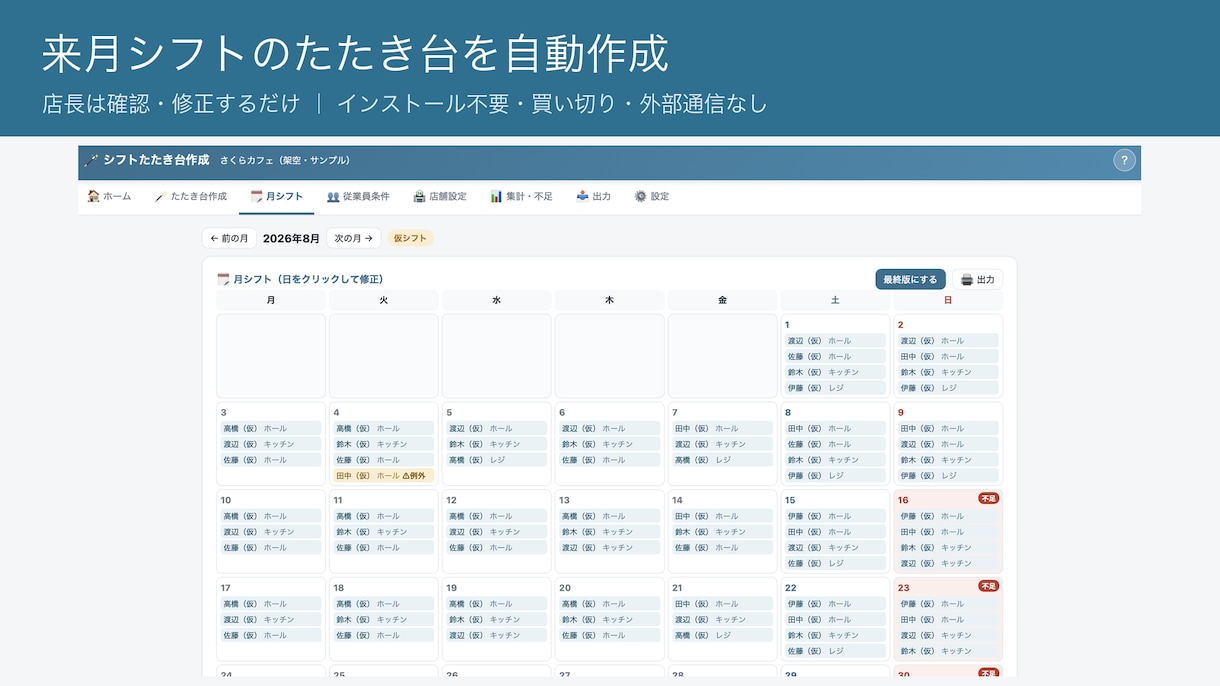The width and height of the screenshot is (1220, 686).
Task: Click the calendar icon beside the 月シフト panel heading
Action: 223,279
